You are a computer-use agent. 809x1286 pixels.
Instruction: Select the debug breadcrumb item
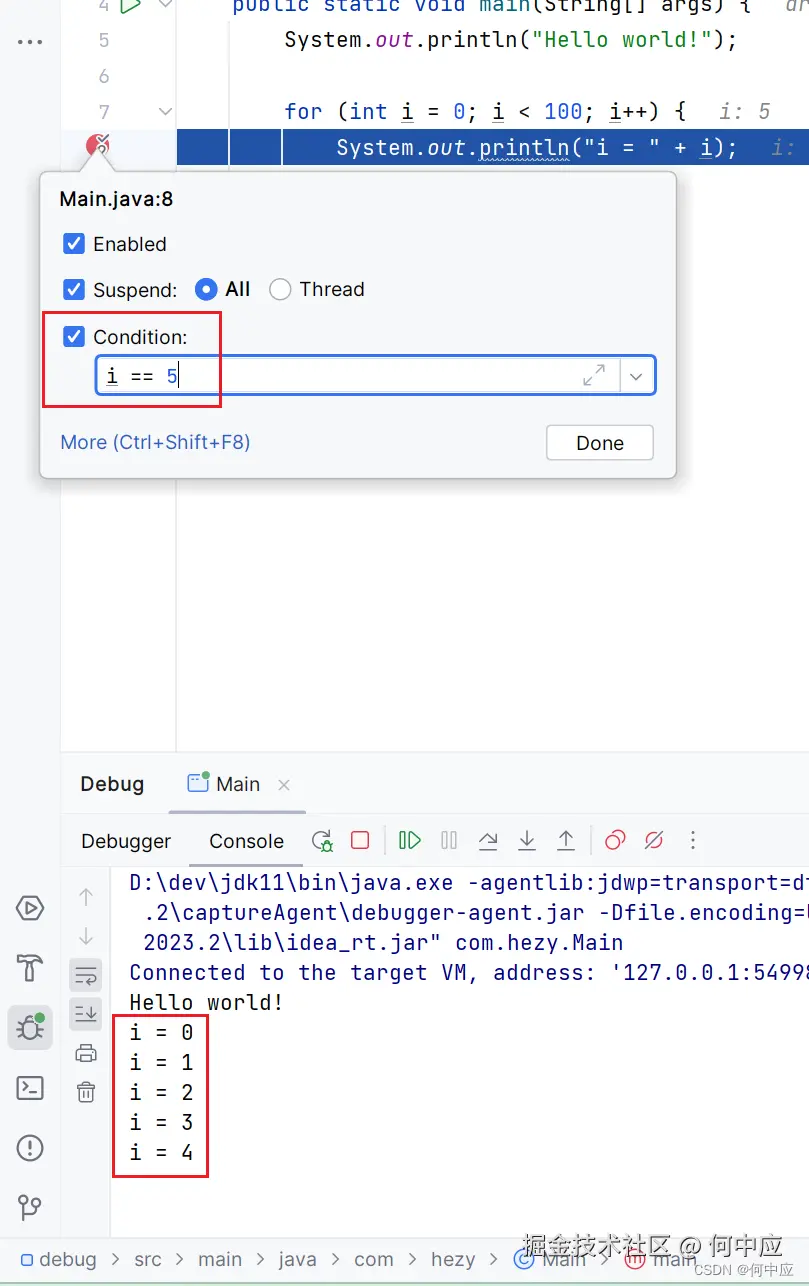point(59,1259)
